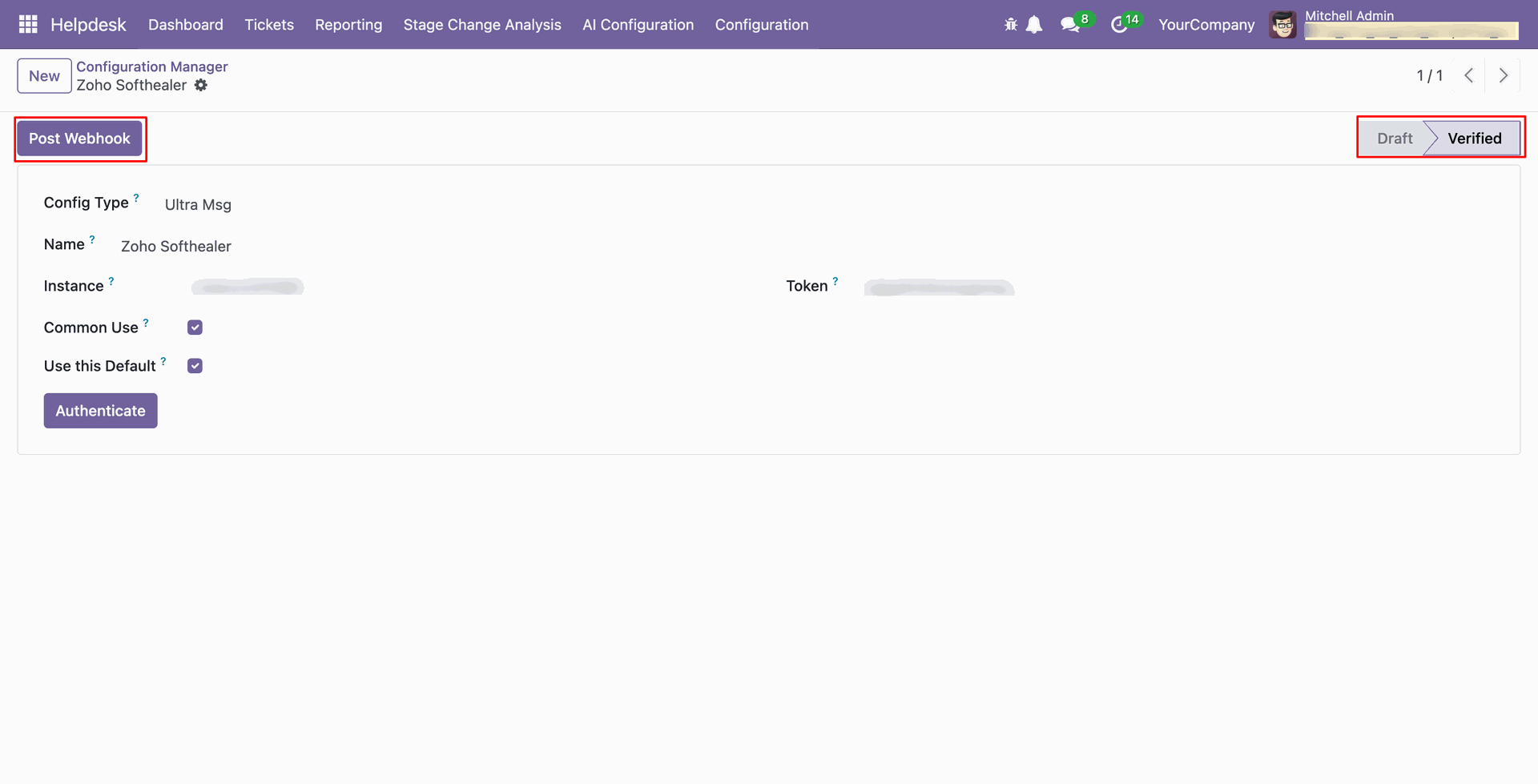Open the notifications bell icon
The height and width of the screenshot is (784, 1538).
tap(1034, 25)
